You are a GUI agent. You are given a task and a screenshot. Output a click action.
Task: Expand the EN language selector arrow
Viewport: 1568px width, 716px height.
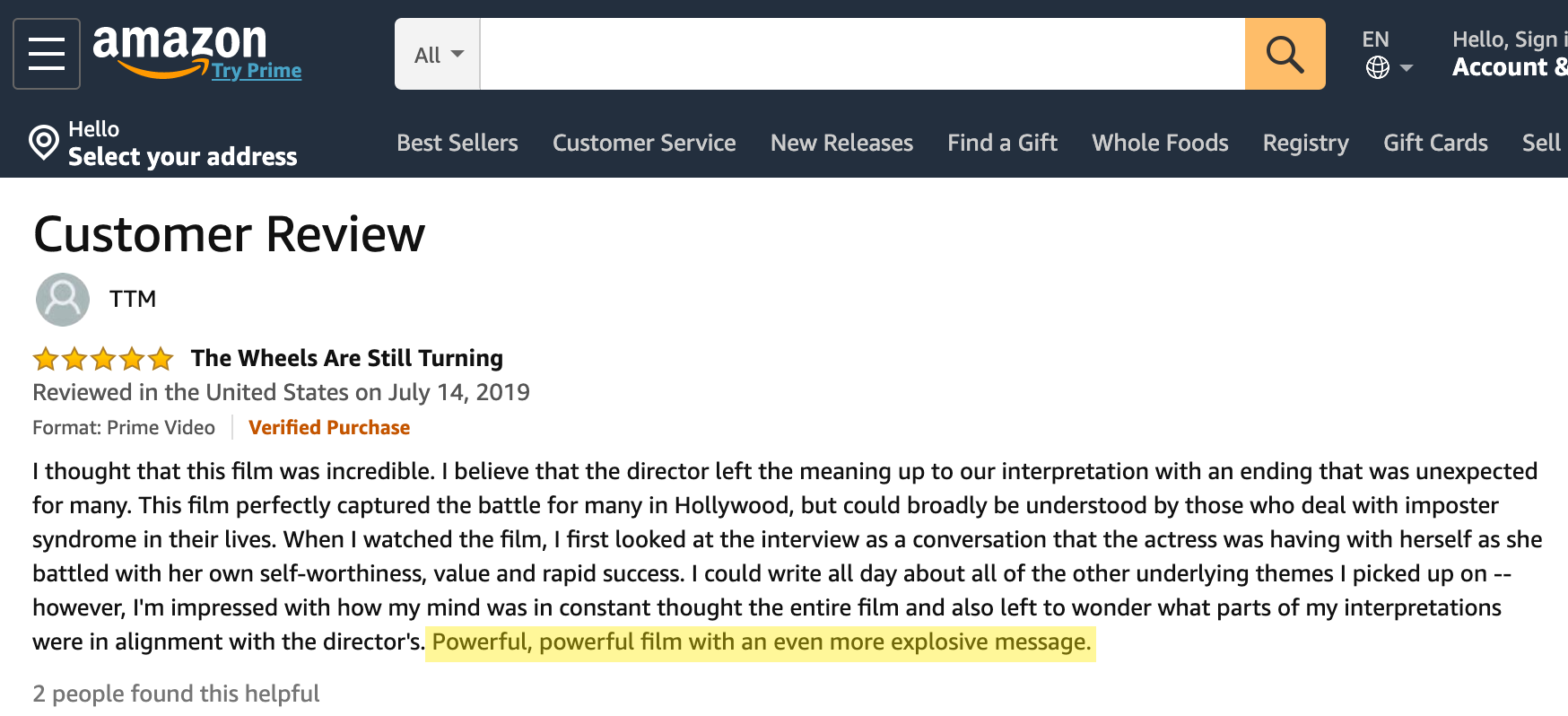1407,68
